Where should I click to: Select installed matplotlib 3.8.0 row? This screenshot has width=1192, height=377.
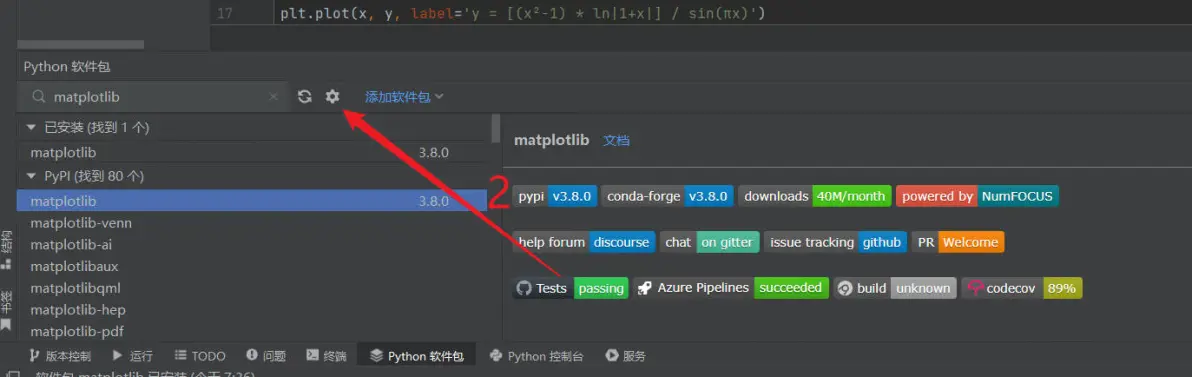pyautogui.click(x=252, y=153)
